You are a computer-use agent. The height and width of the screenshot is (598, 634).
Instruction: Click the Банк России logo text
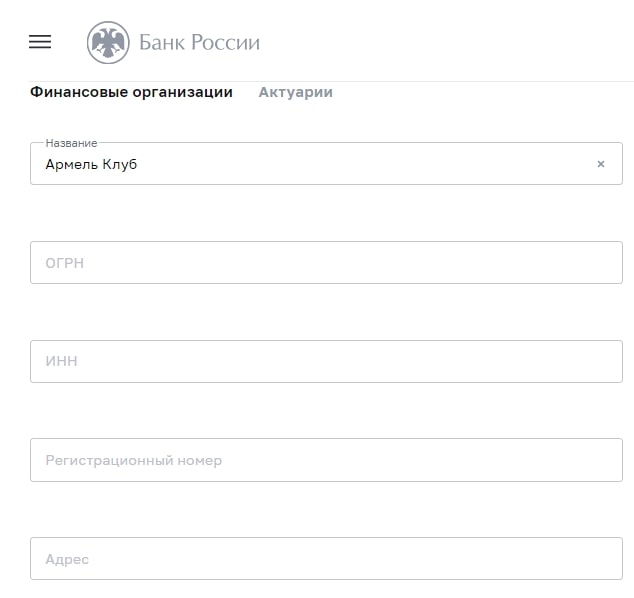pyautogui.click(x=199, y=42)
